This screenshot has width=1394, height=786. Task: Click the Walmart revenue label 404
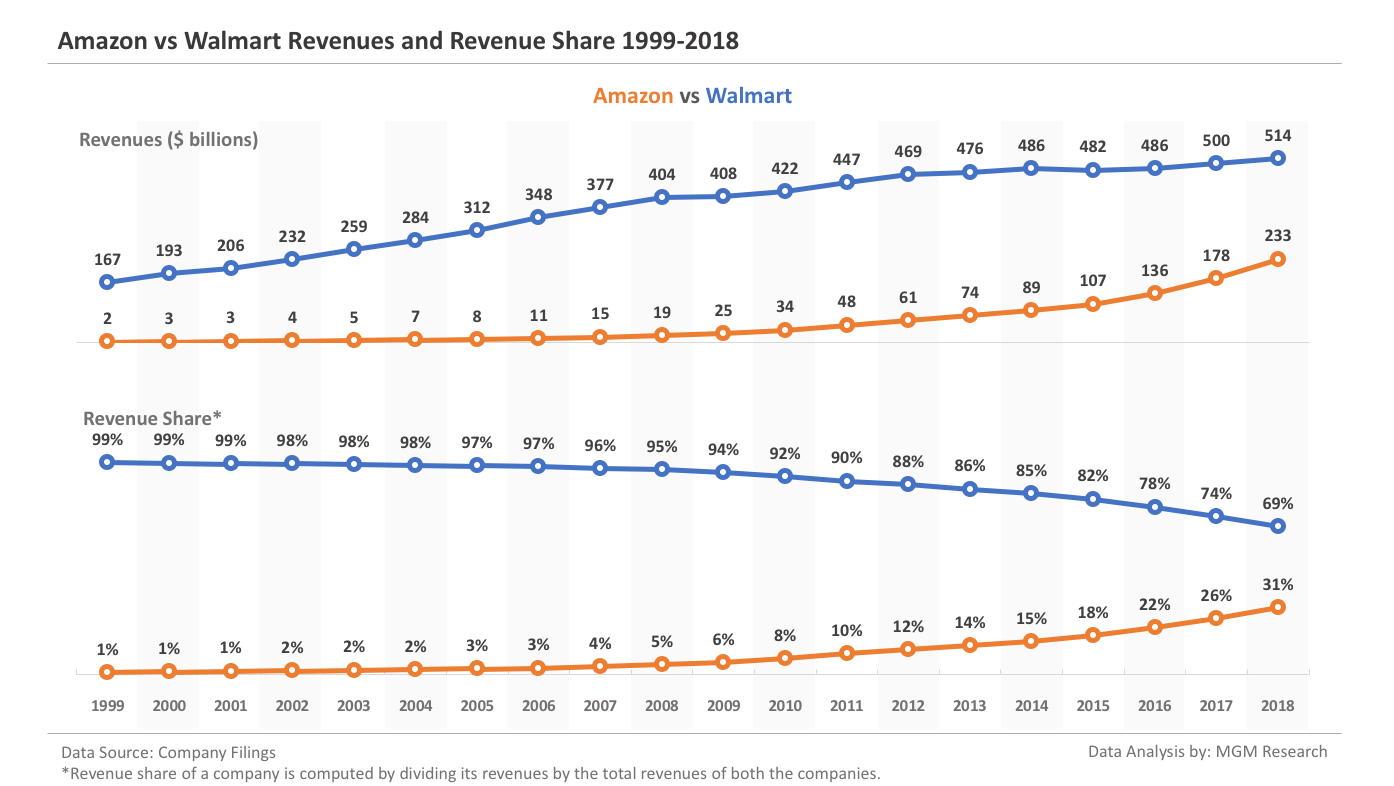[662, 174]
